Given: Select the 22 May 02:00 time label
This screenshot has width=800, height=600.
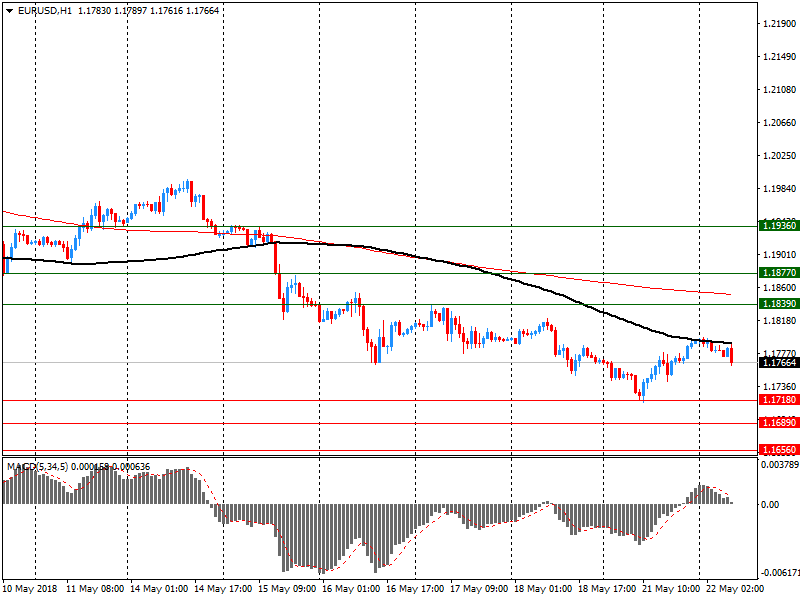Looking at the screenshot, I should point(735,589).
